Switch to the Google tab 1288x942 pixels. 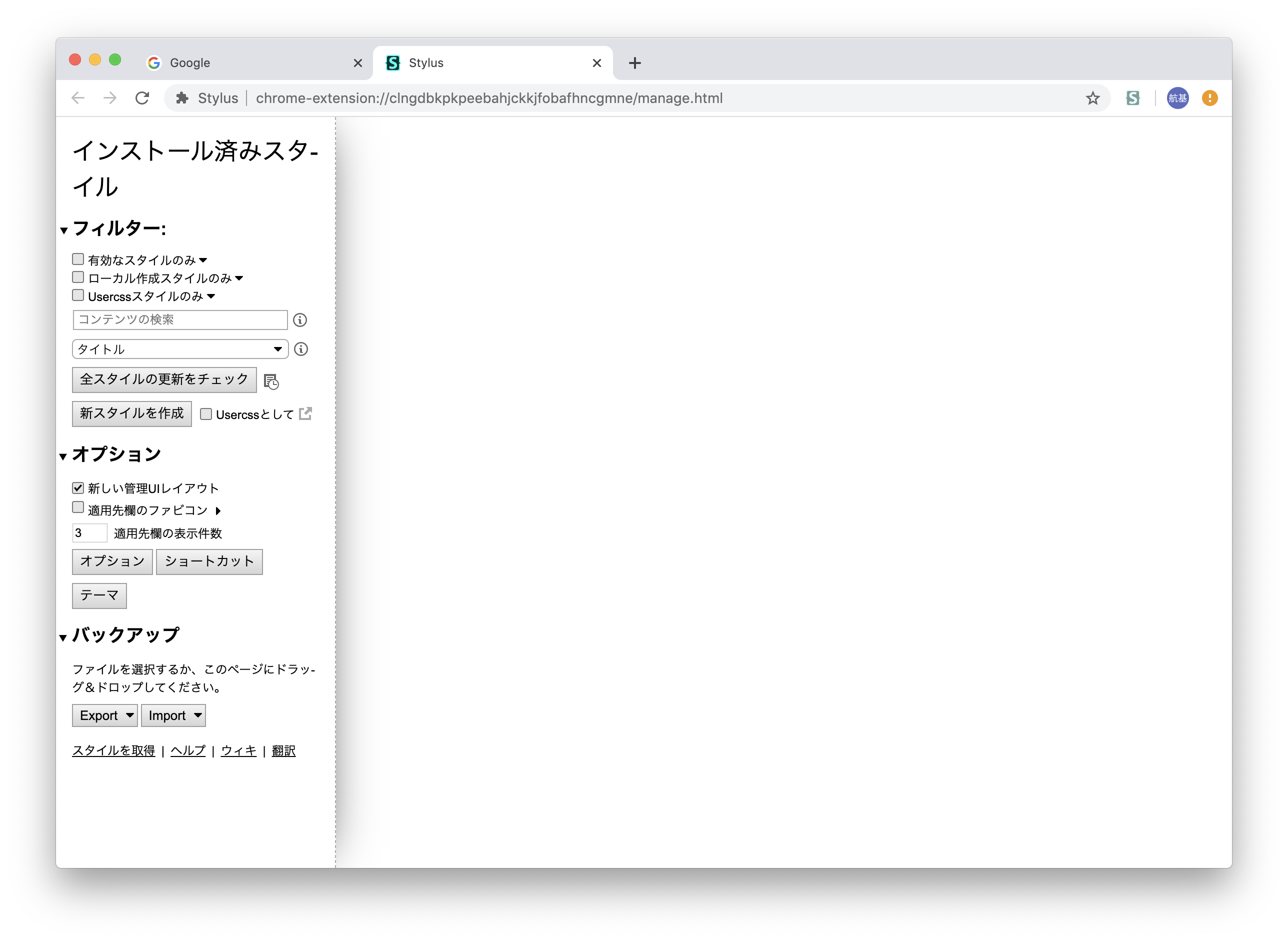[245, 62]
